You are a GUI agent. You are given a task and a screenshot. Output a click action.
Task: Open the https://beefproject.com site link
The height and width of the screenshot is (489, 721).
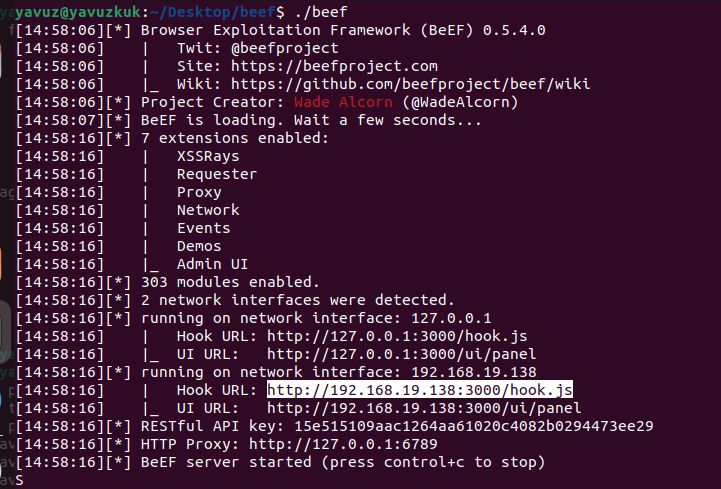click(334, 66)
